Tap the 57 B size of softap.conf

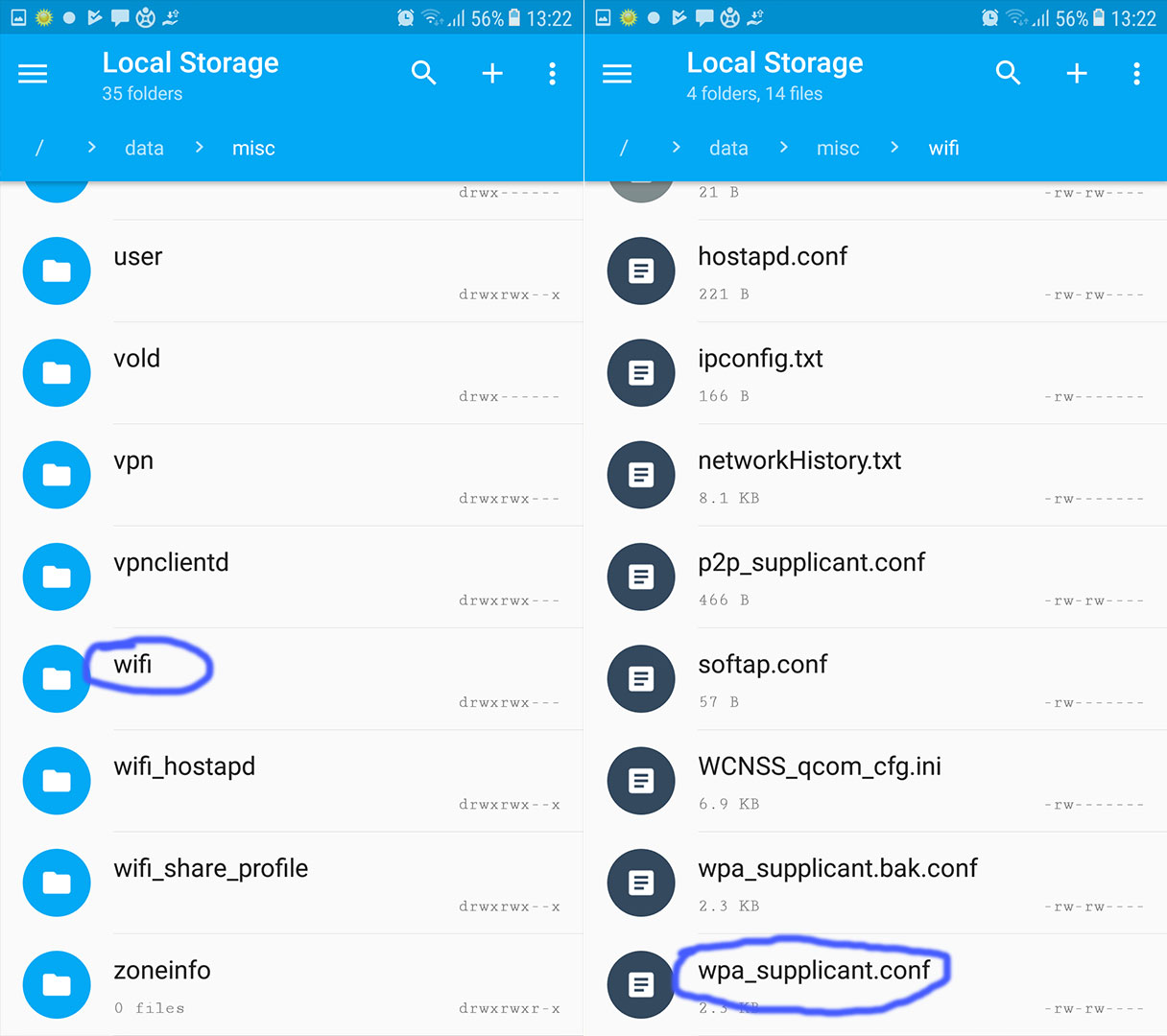(719, 701)
